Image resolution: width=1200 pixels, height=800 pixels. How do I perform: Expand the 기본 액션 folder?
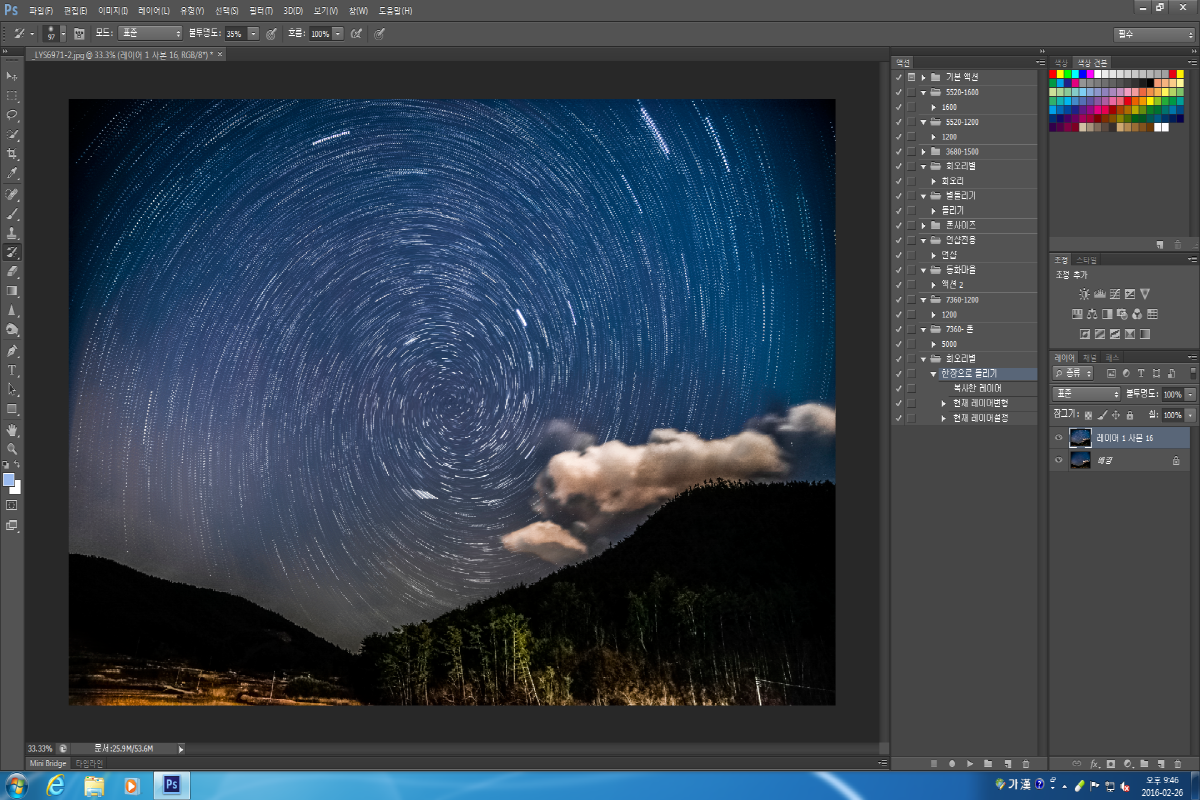pos(923,77)
